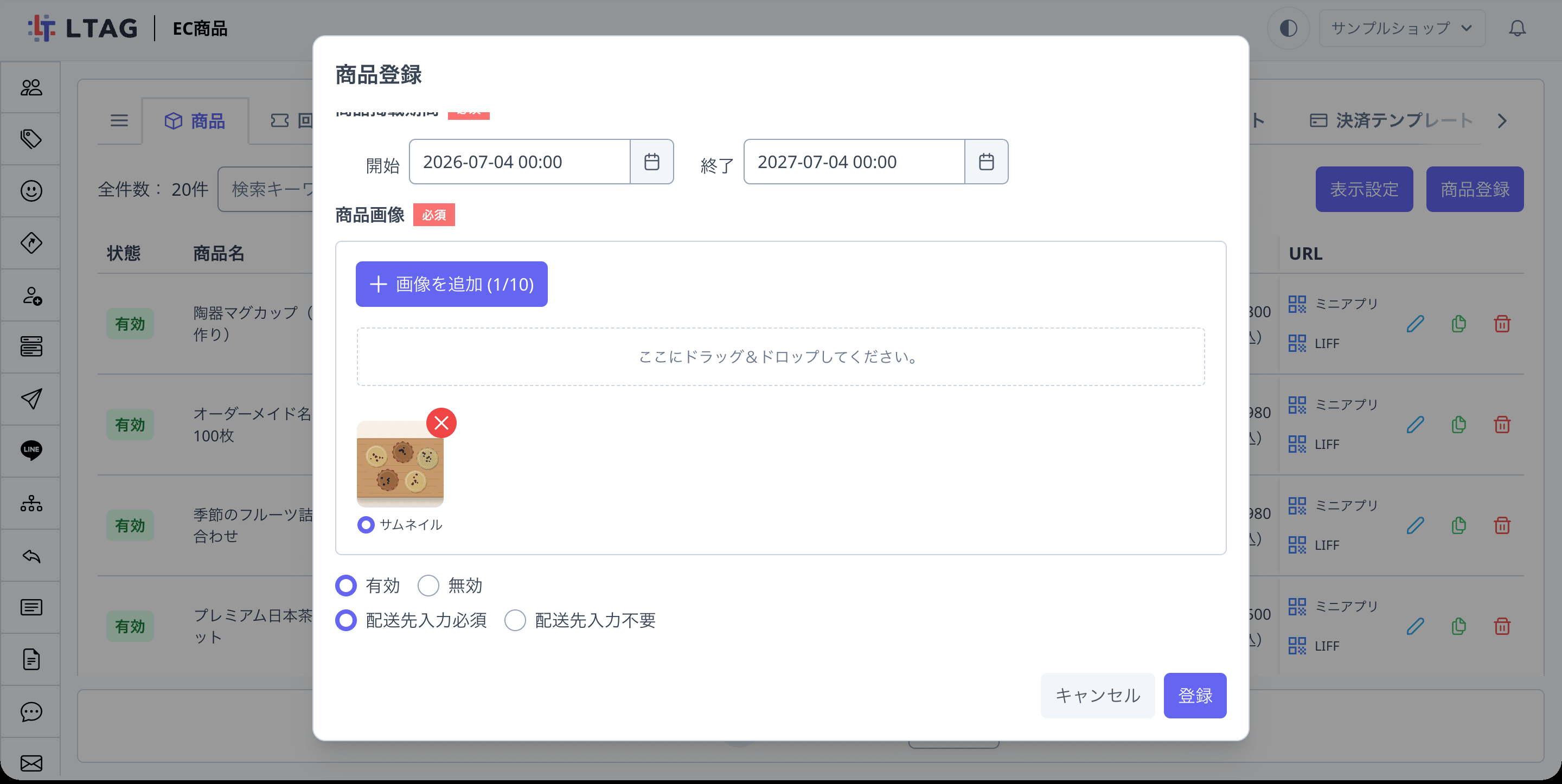Open the start date calendar picker

[652, 161]
